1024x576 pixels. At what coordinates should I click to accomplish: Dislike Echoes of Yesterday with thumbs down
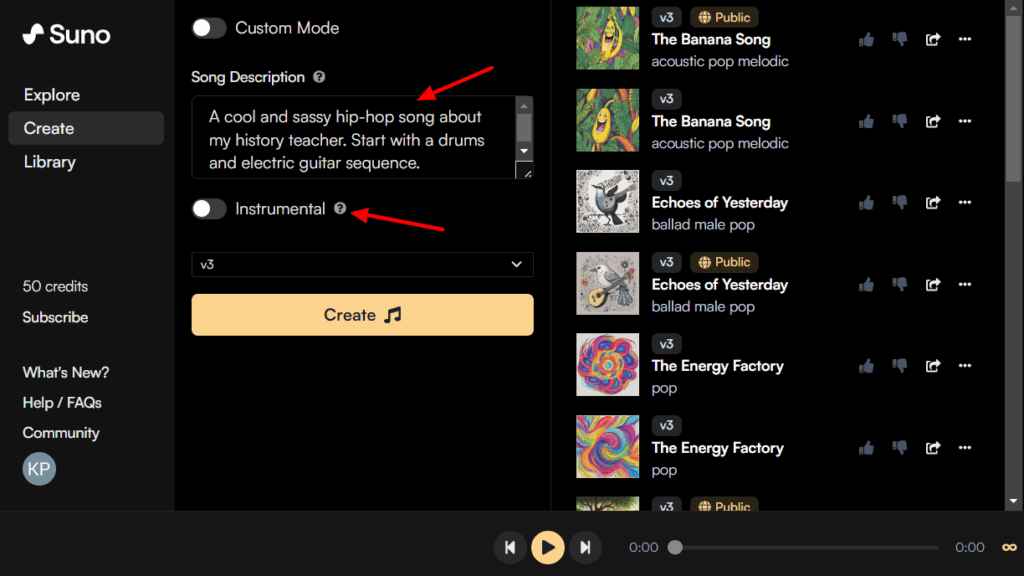click(899, 202)
